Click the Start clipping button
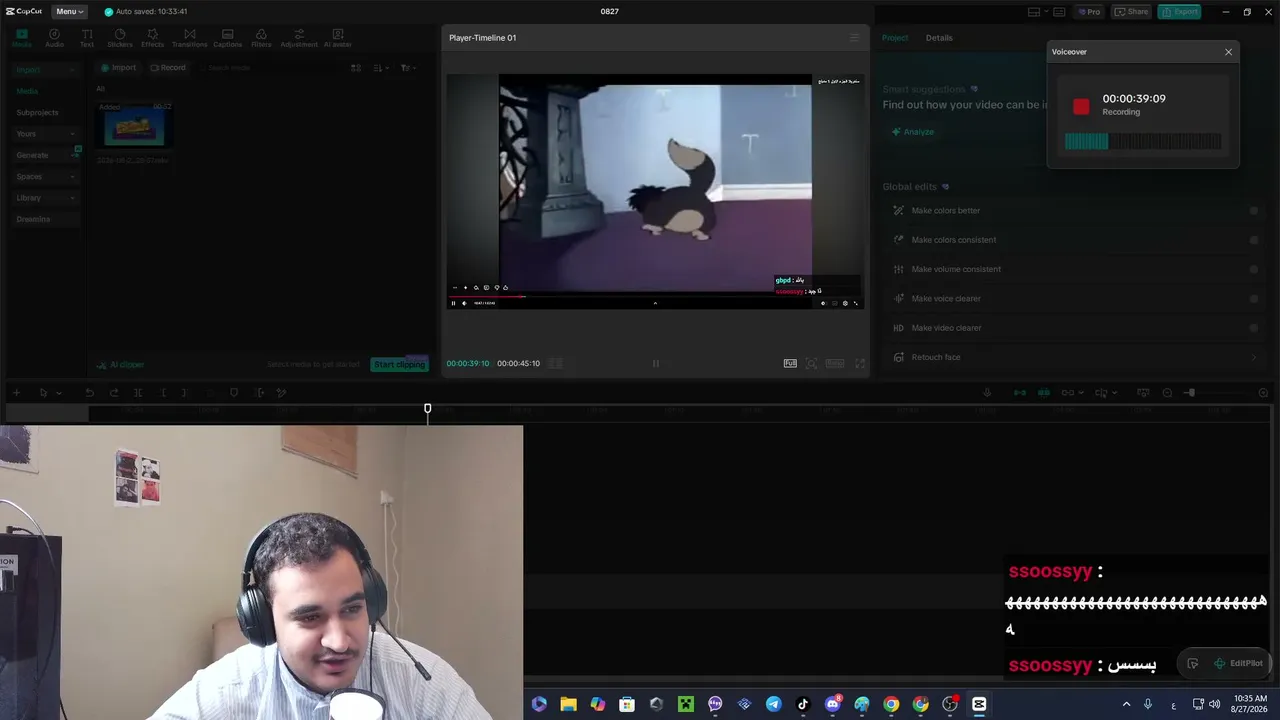This screenshot has height=720, width=1280. point(399,364)
